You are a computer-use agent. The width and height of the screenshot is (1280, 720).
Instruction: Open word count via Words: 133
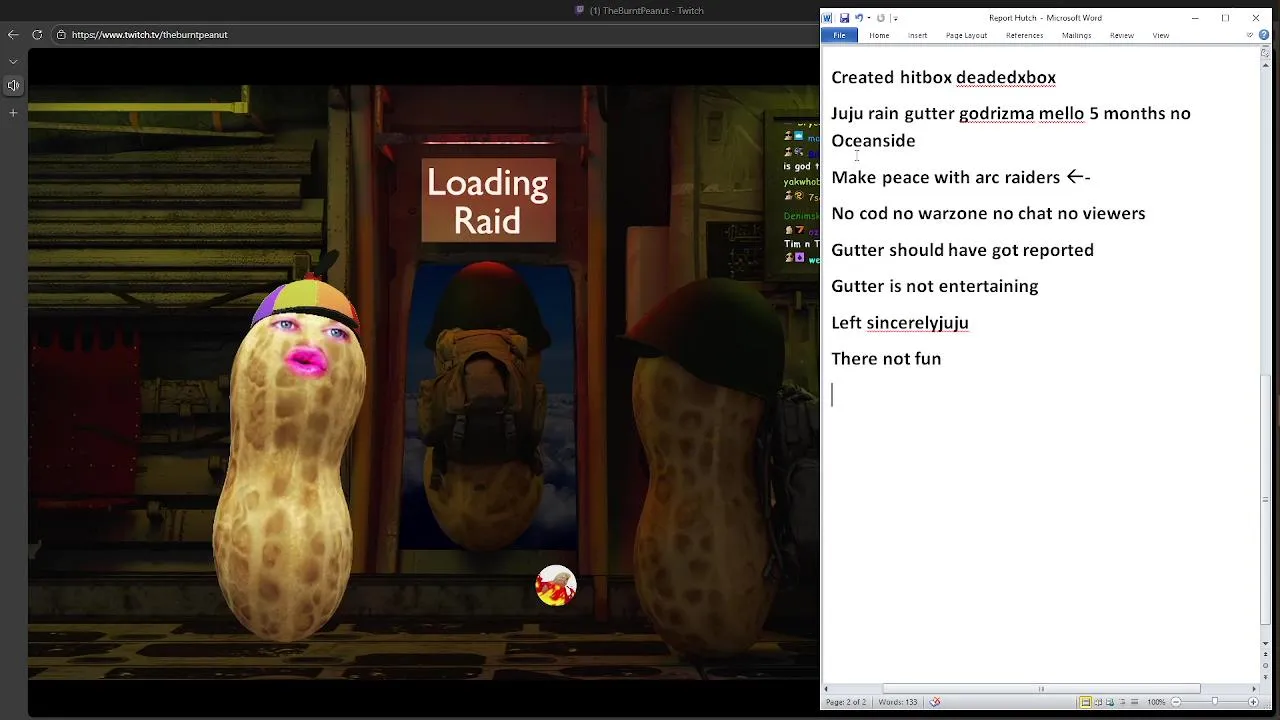point(897,702)
